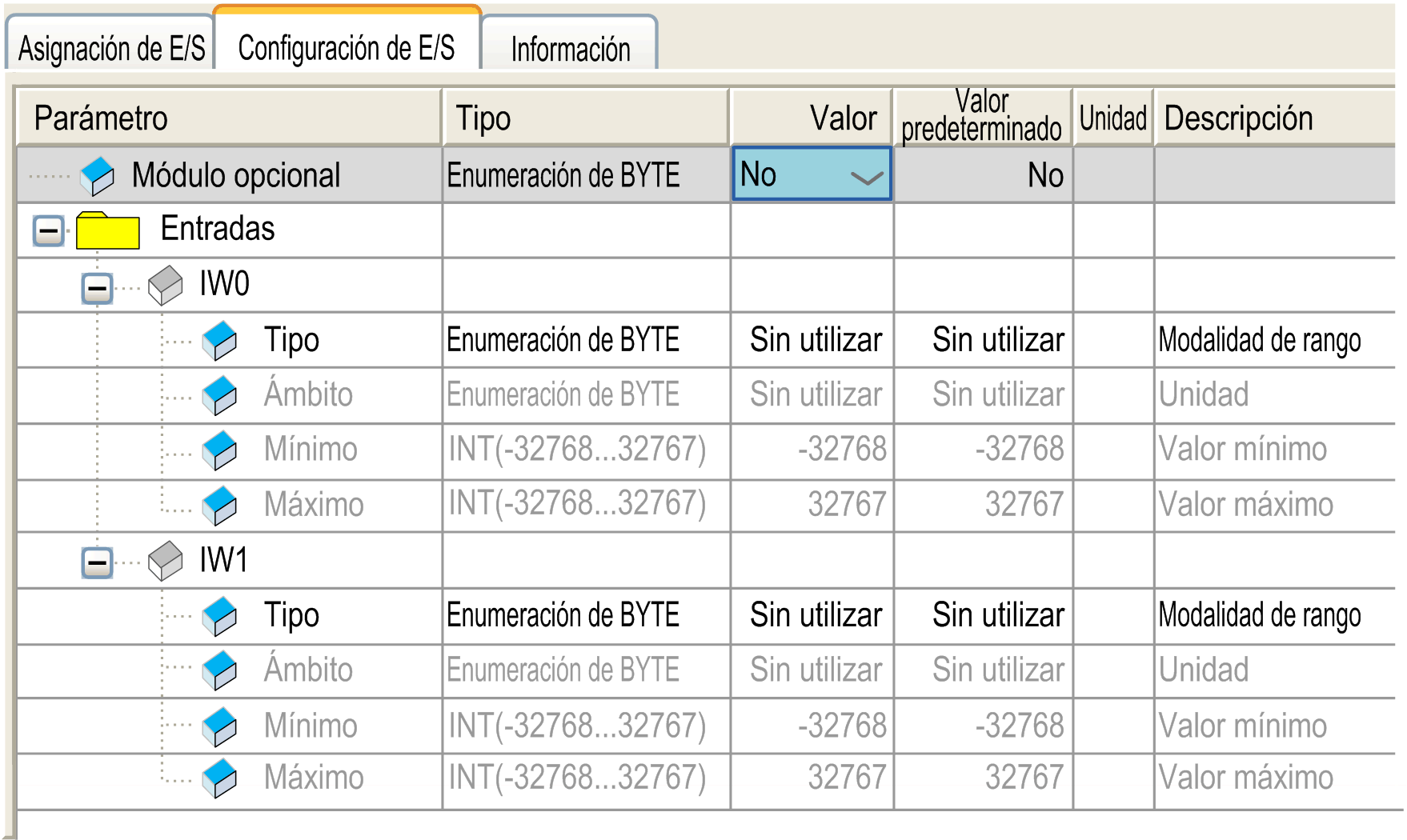Switch to the Asignación de E/S tab
The image size is (1407, 840).
point(110,45)
